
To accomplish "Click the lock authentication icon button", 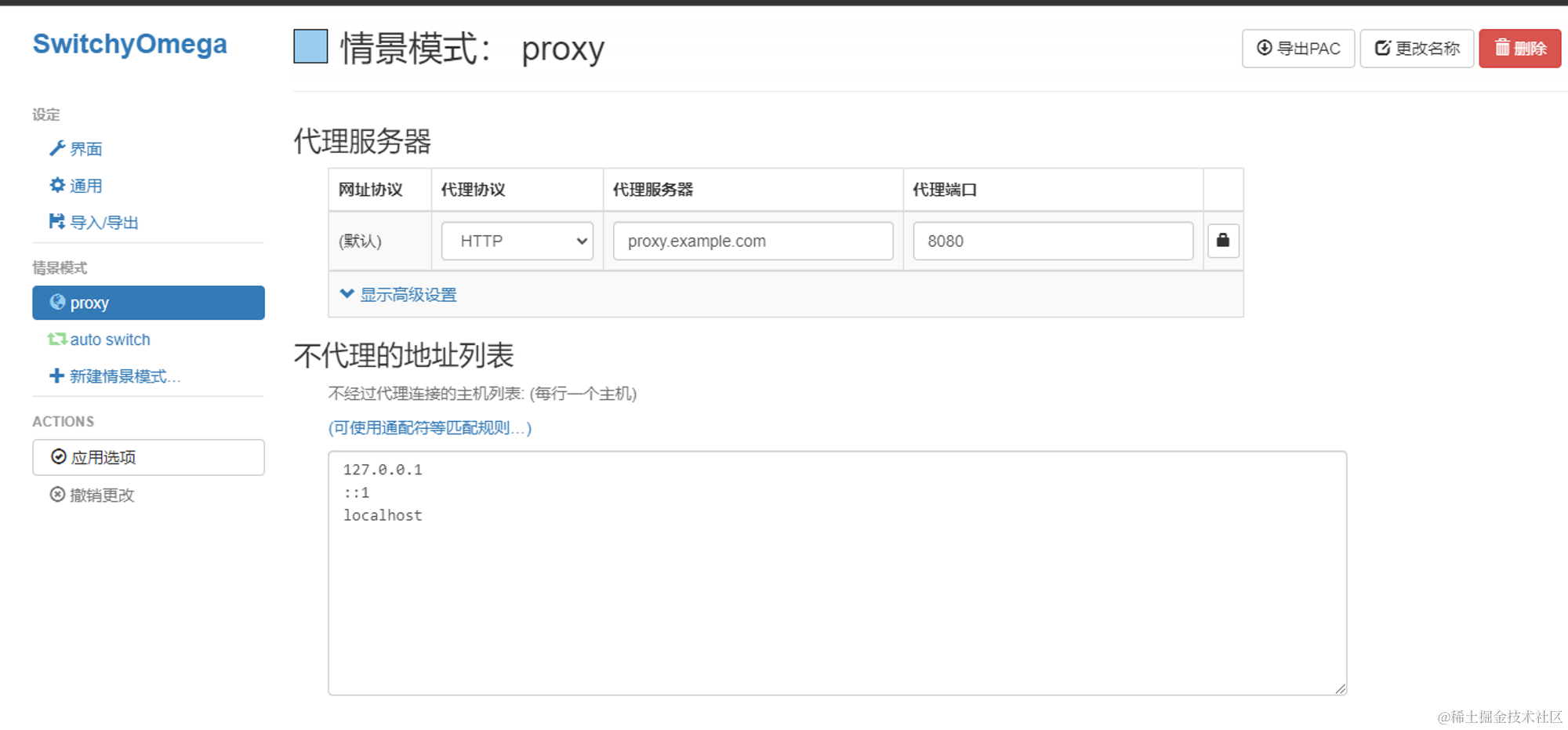I will tap(1223, 241).
